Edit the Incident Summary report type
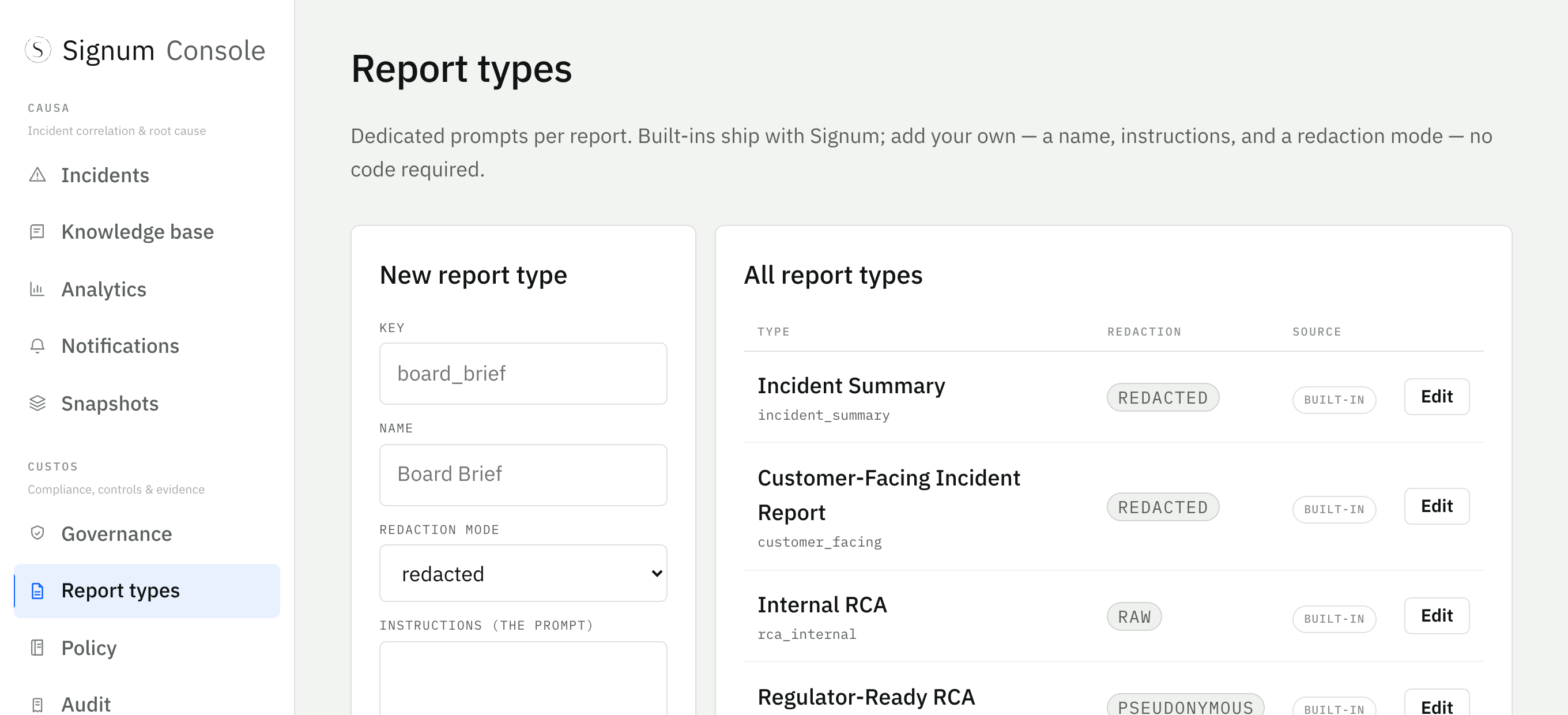The height and width of the screenshot is (715, 1568). coord(1437,397)
